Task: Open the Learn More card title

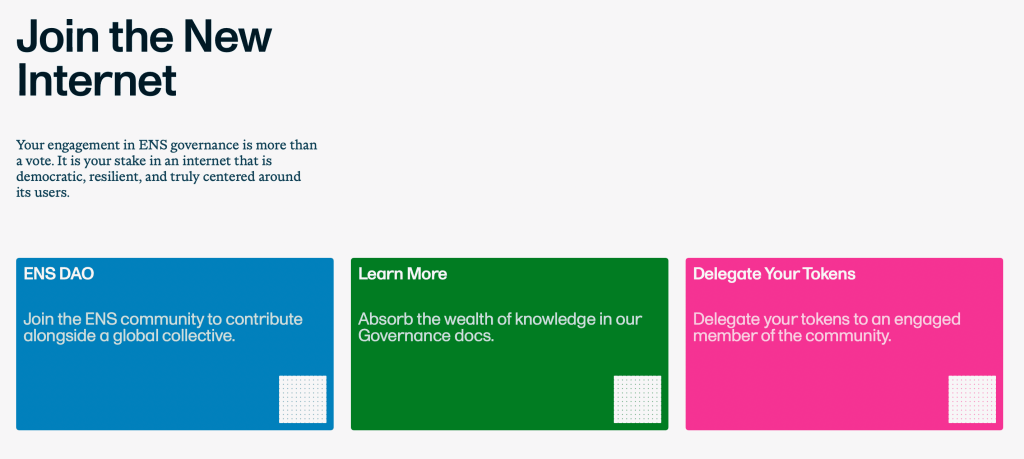Action: click(x=402, y=273)
